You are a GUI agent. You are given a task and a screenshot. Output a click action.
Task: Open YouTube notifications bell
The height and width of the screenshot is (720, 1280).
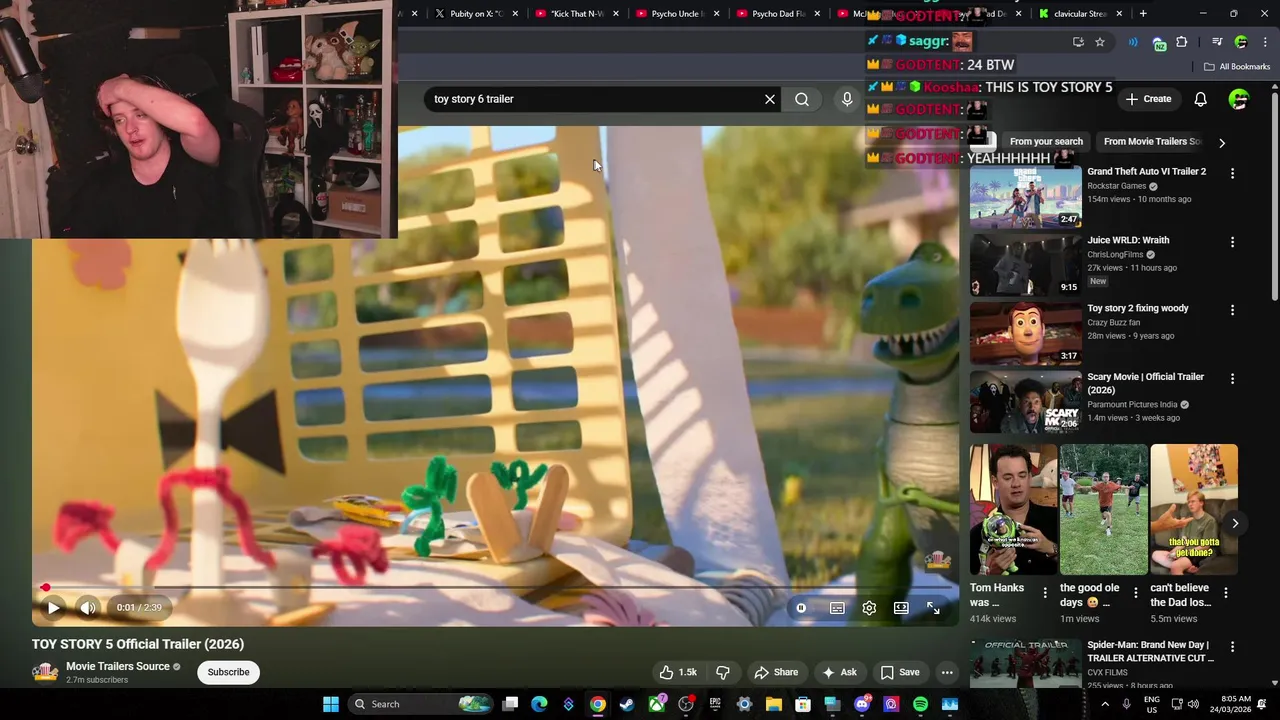tap(1201, 99)
